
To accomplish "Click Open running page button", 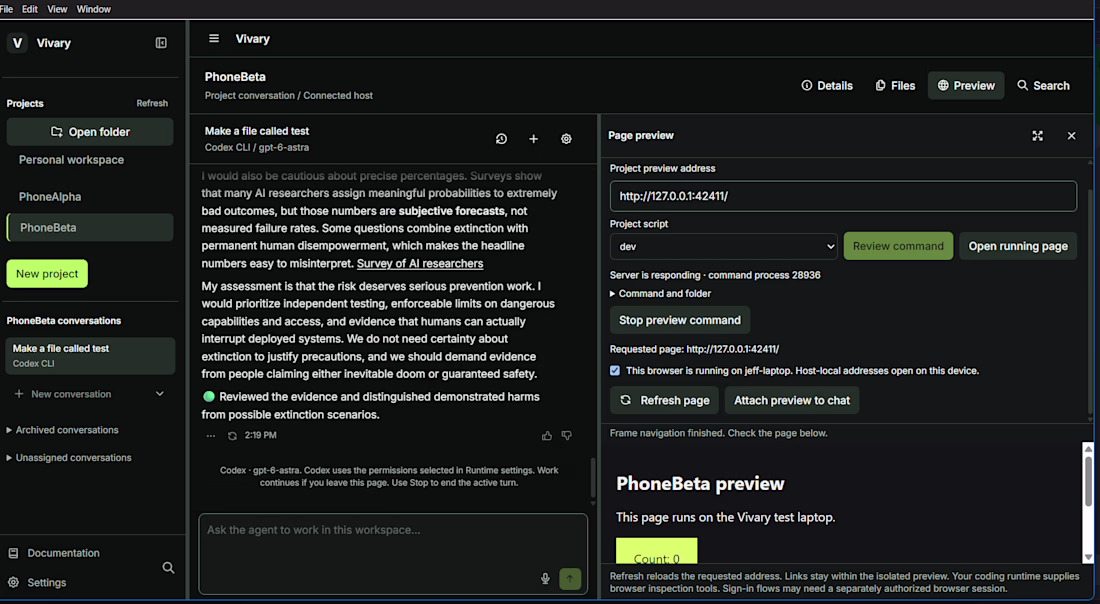I will coord(1018,246).
